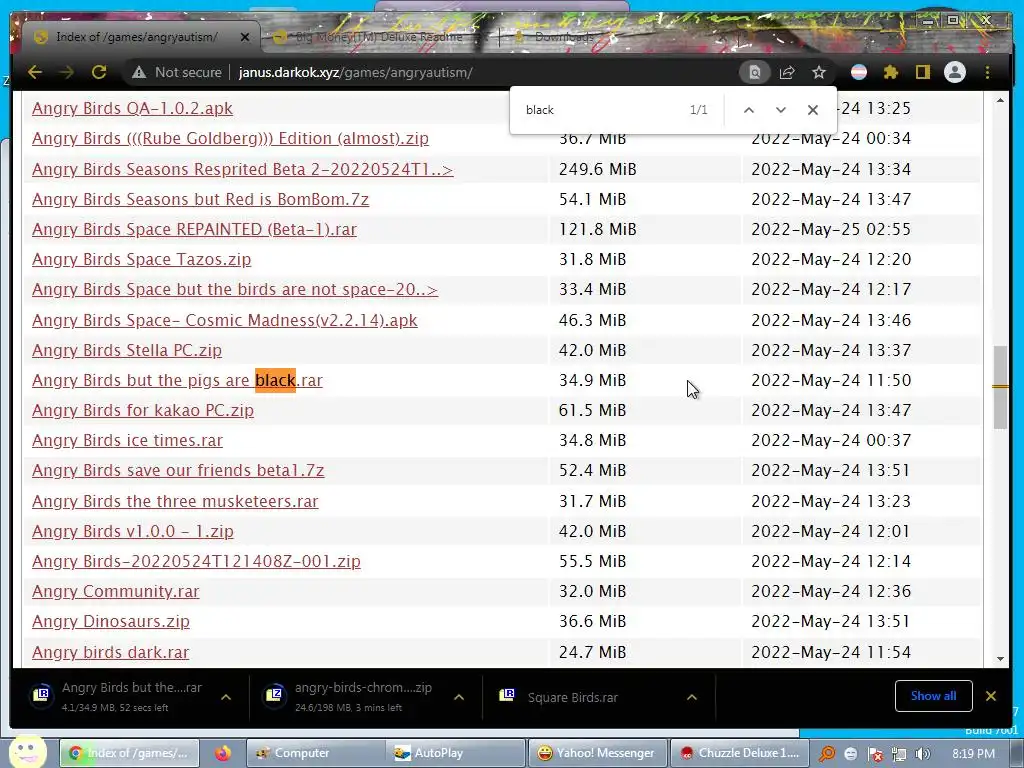Expand options for angry-birds-chrom...zip download

(459, 697)
